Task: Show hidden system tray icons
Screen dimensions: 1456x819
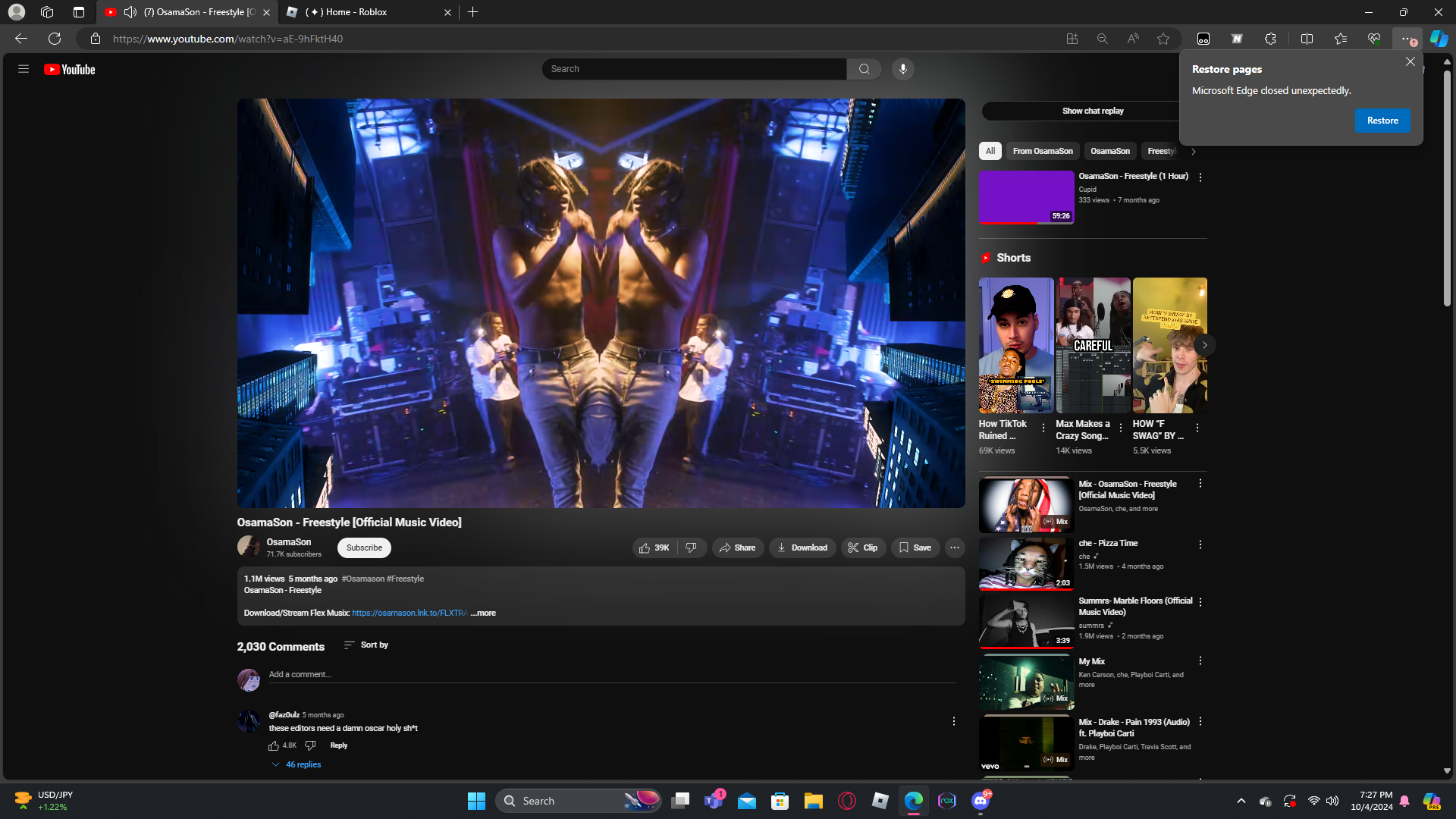Action: click(1241, 801)
